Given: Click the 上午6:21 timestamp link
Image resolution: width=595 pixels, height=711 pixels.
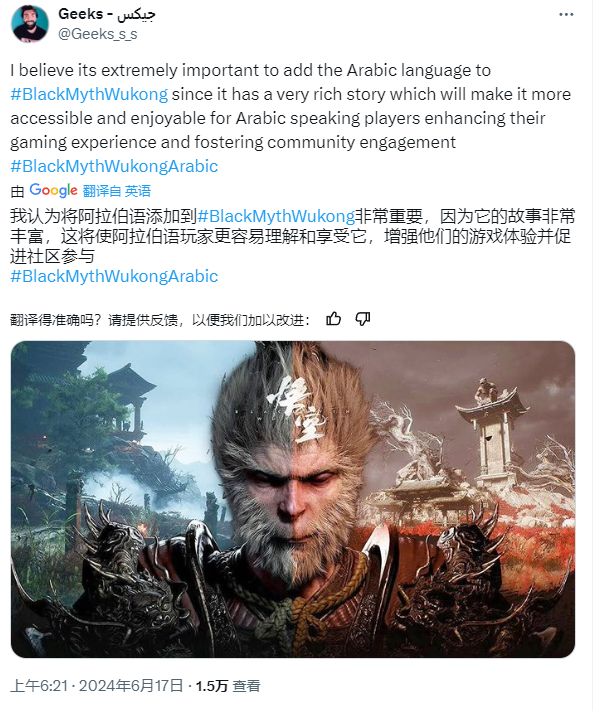Looking at the screenshot, I should click(39, 686).
